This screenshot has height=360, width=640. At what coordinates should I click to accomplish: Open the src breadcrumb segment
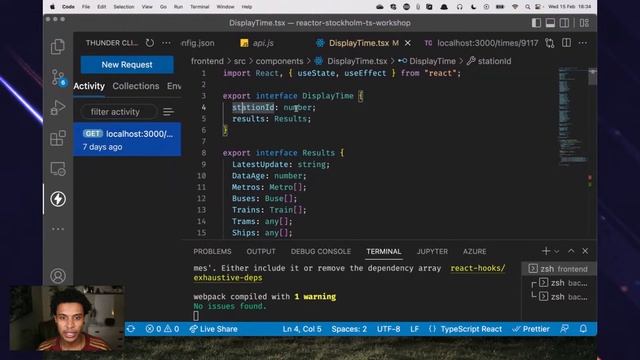pyautogui.click(x=240, y=61)
